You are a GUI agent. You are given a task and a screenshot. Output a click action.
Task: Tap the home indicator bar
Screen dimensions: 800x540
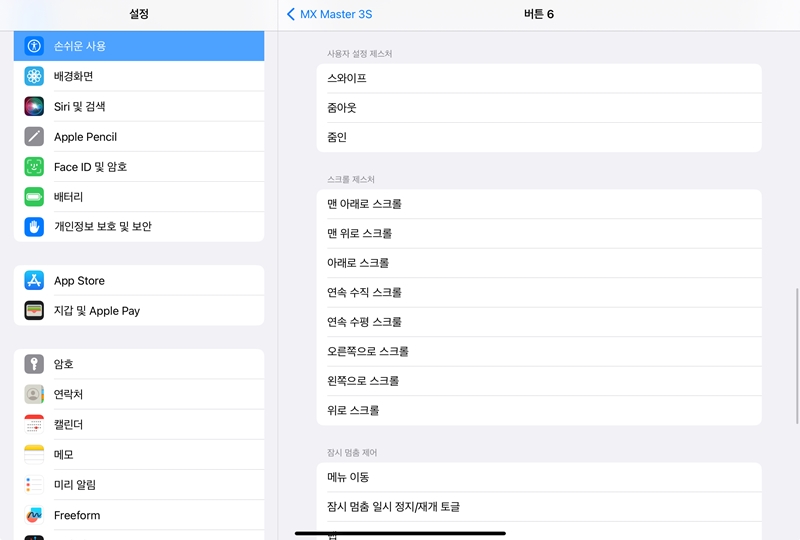click(400, 533)
